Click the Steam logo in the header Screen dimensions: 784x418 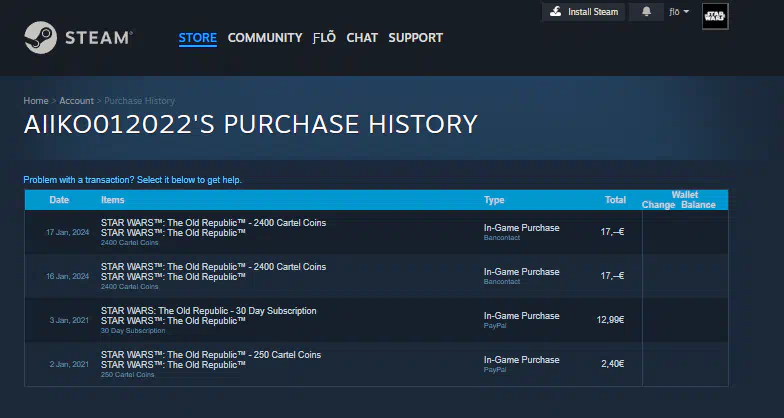pos(78,38)
